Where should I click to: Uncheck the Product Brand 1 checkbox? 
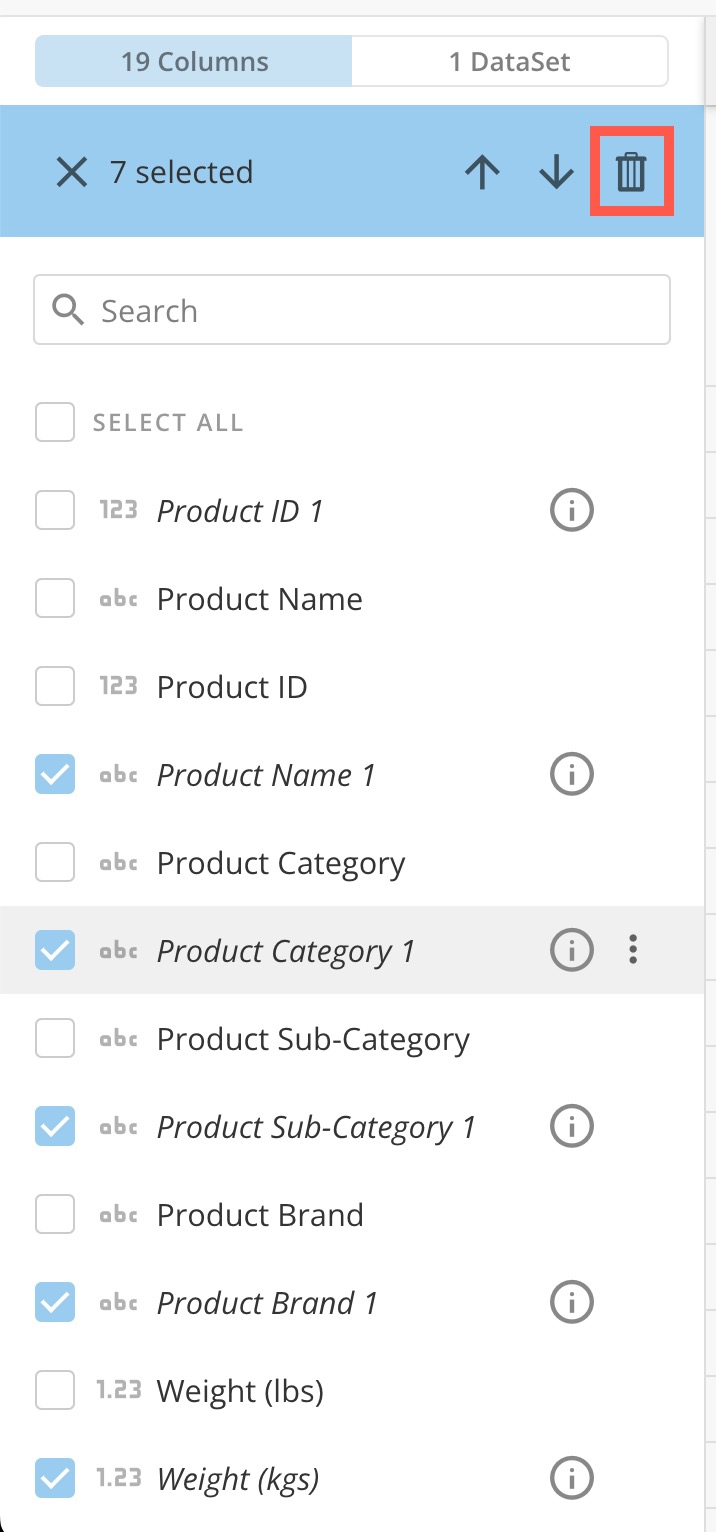[x=55, y=1302]
